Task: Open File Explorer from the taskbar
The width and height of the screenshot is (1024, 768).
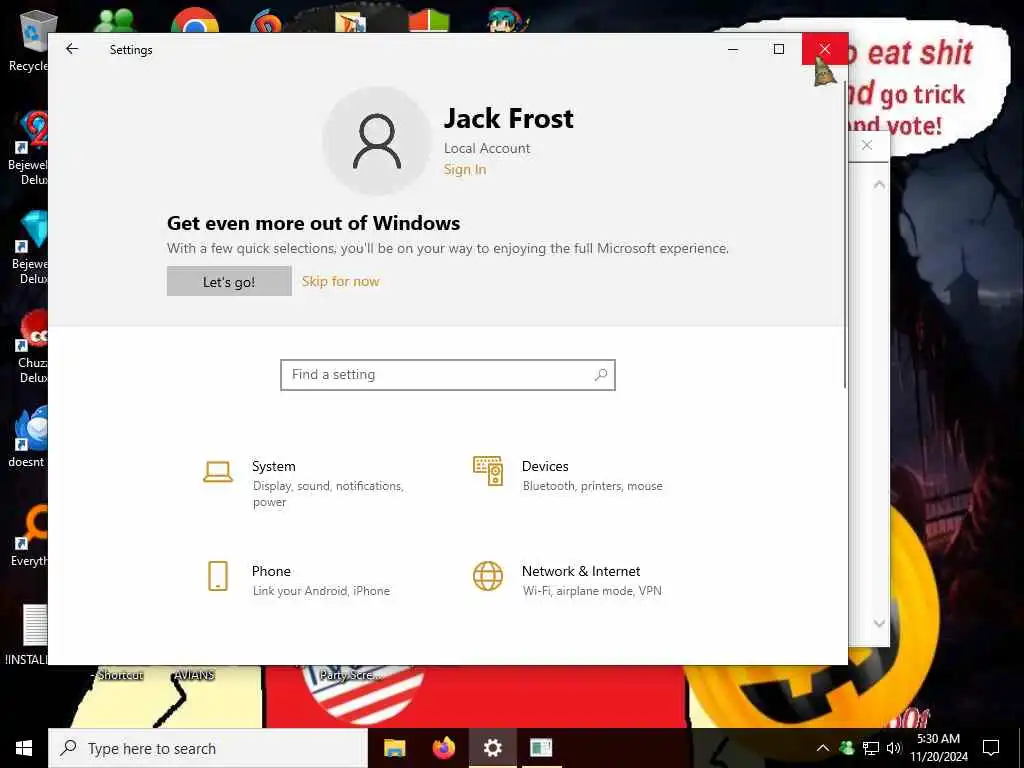Action: (394, 748)
